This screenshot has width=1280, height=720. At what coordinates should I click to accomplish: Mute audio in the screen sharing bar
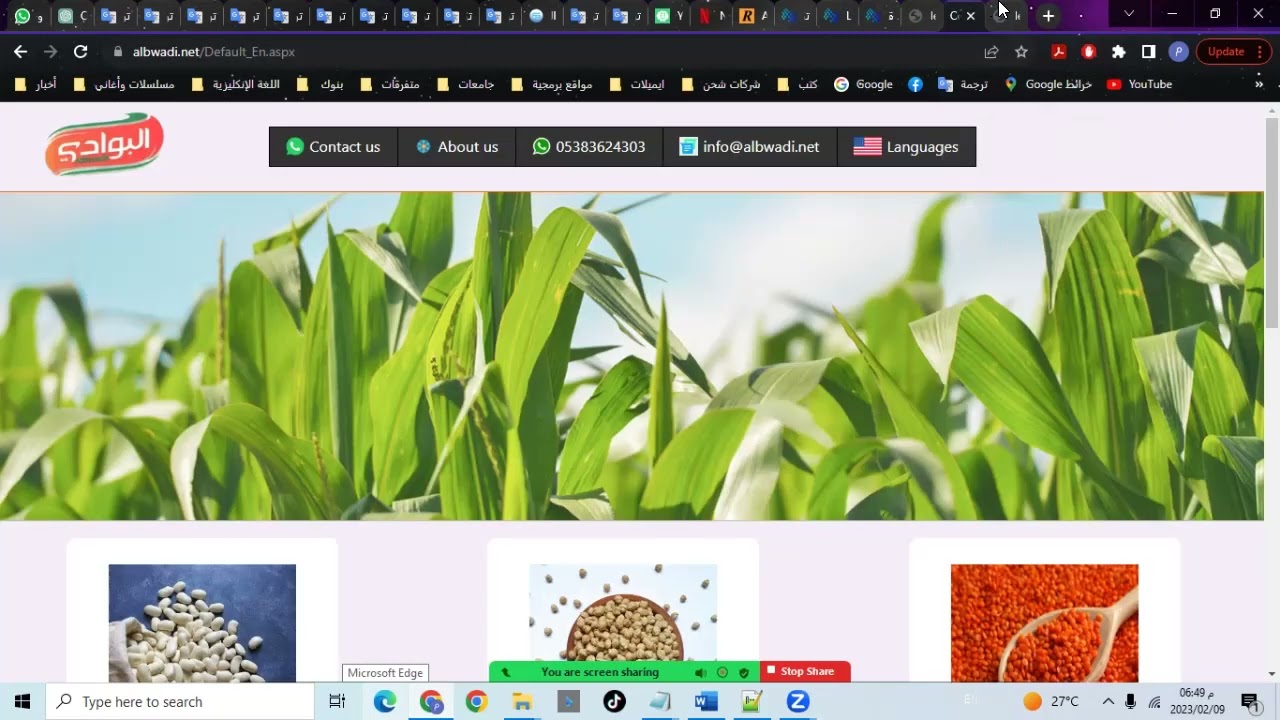700,673
